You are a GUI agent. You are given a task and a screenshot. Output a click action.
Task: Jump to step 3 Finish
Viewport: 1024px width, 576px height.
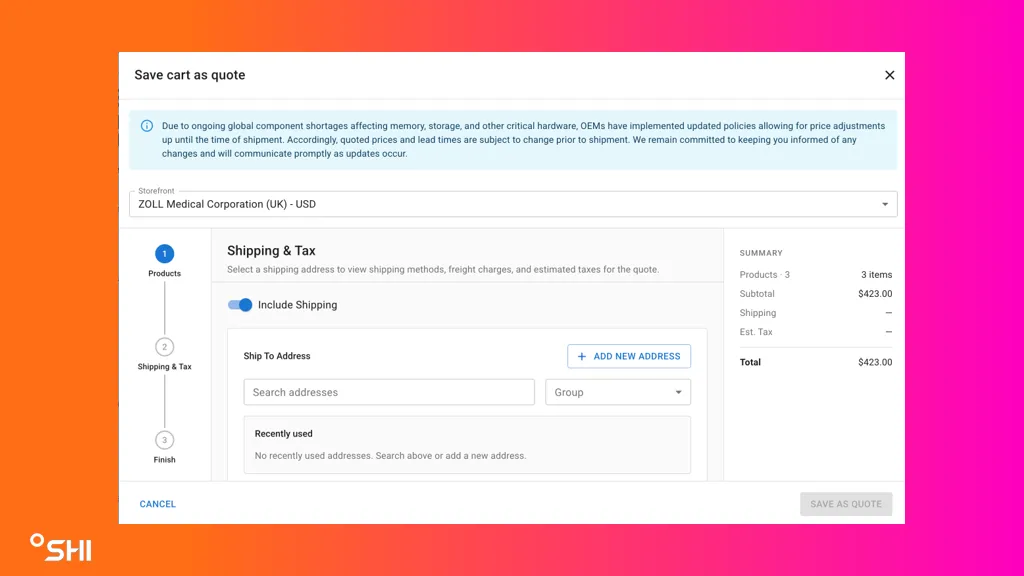point(165,440)
